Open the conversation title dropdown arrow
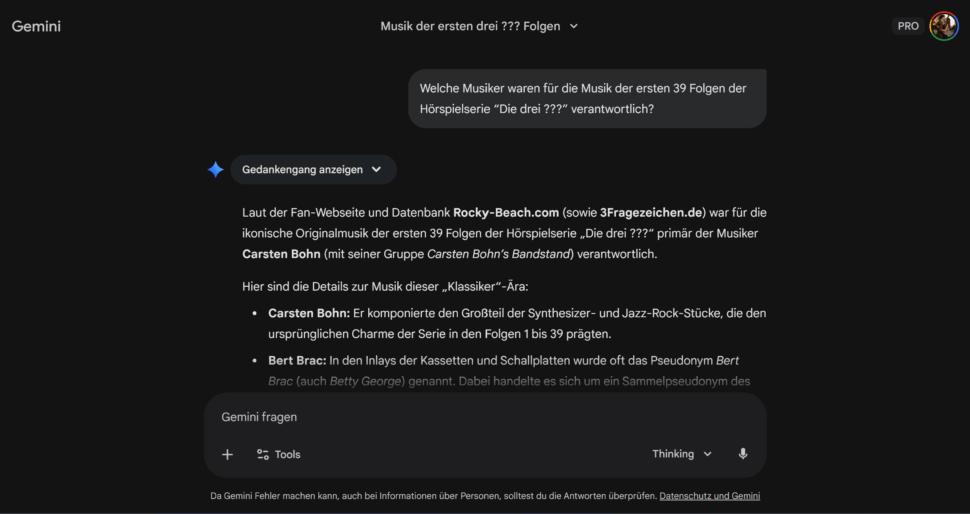Screen dimensions: 970x514 point(574,26)
